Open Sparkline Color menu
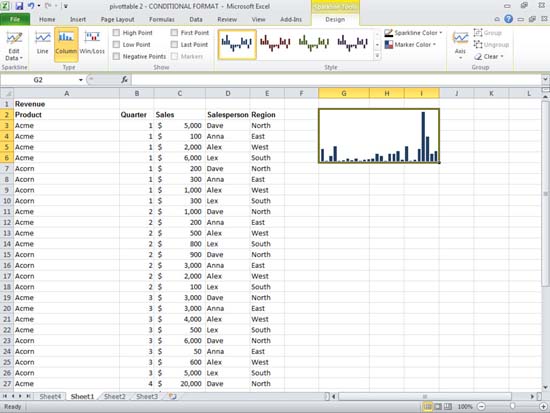550x413 pixels. [413, 33]
